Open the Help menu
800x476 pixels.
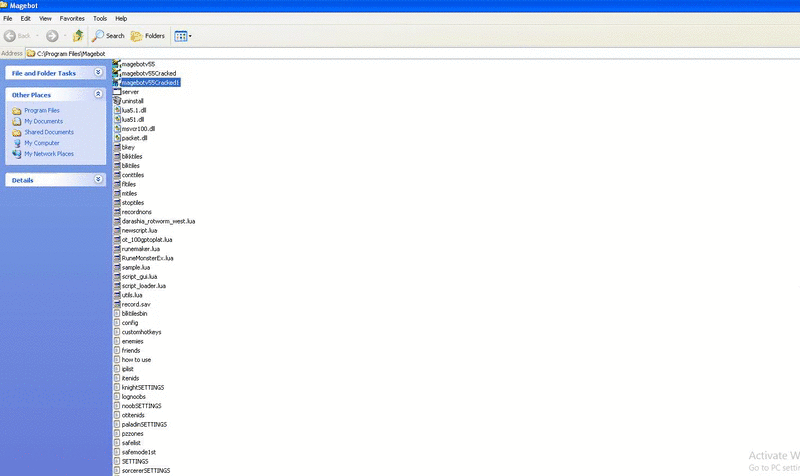[121, 18]
